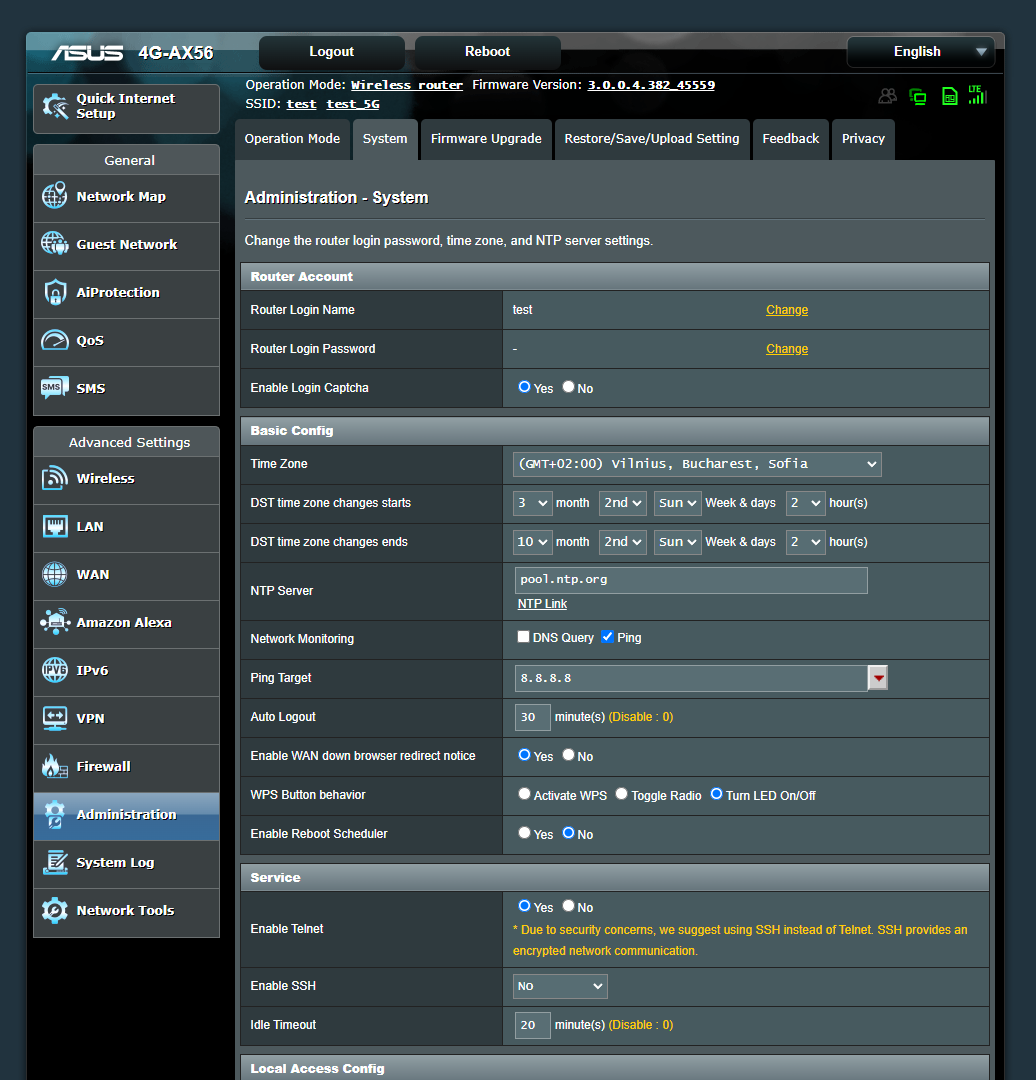Select Activate WPS button behavior

click(x=524, y=794)
